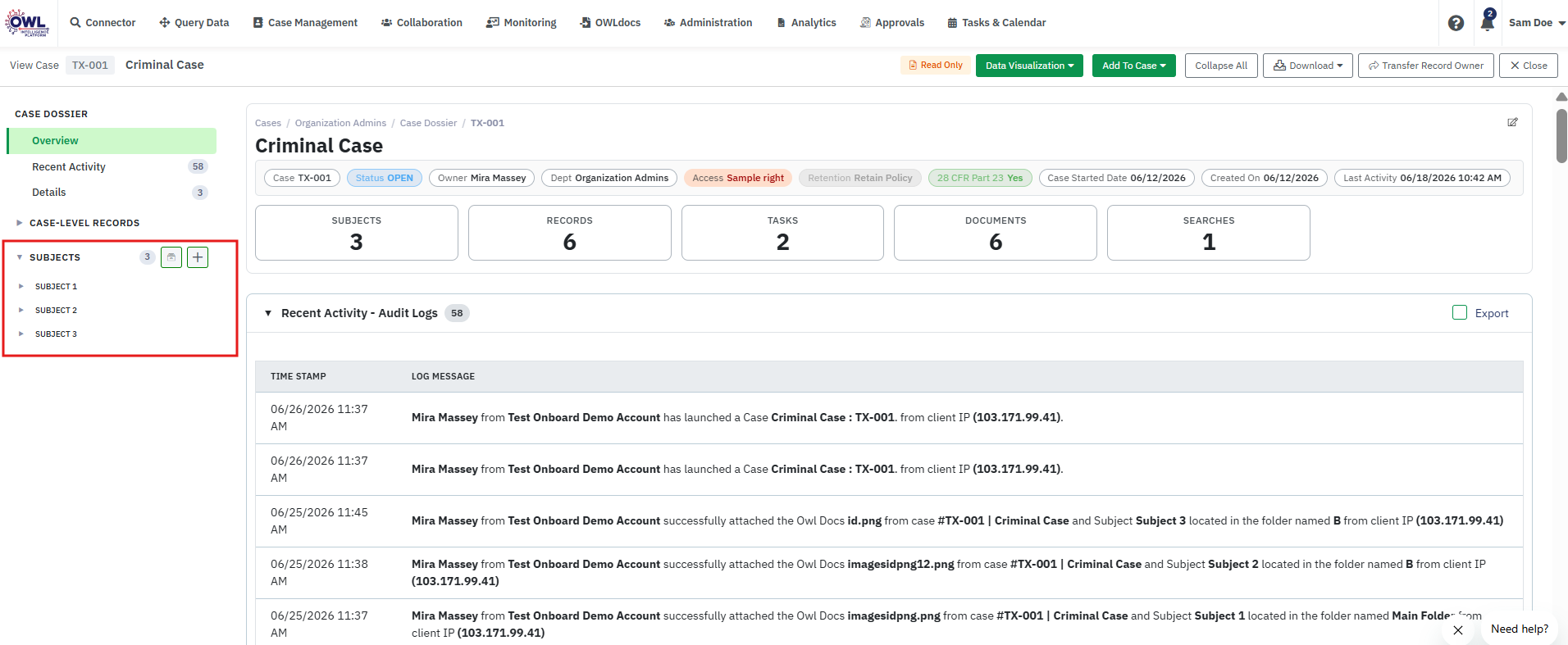Click the LOG MESSAGE column header

[x=443, y=376]
